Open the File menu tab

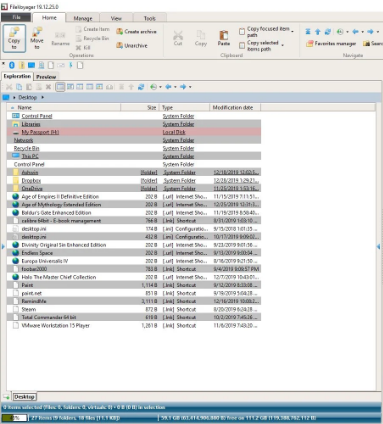pyautogui.click(x=16, y=17)
